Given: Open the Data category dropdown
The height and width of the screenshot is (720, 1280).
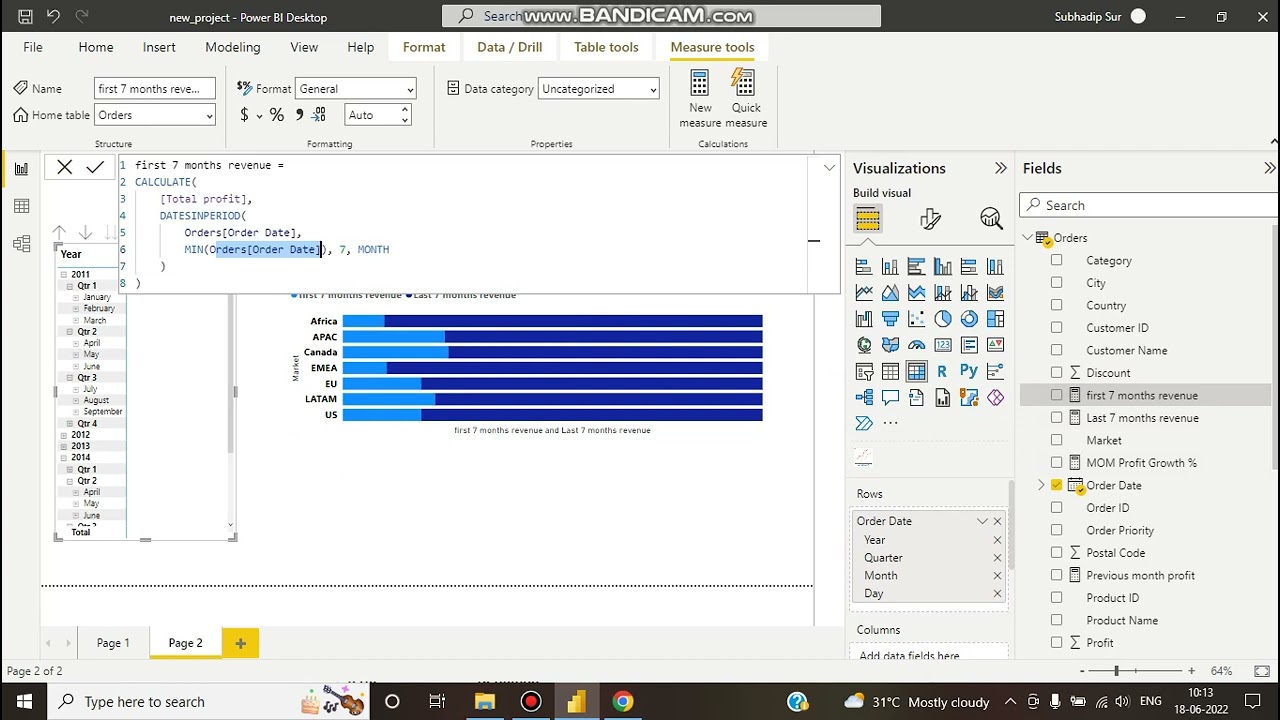Looking at the screenshot, I should (598, 89).
